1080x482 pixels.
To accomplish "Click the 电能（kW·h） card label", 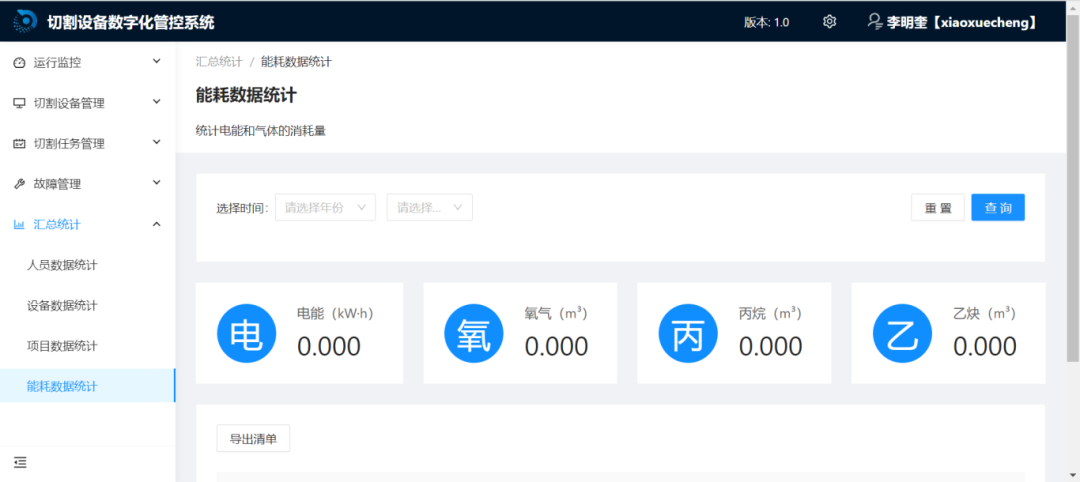I will click(335, 314).
